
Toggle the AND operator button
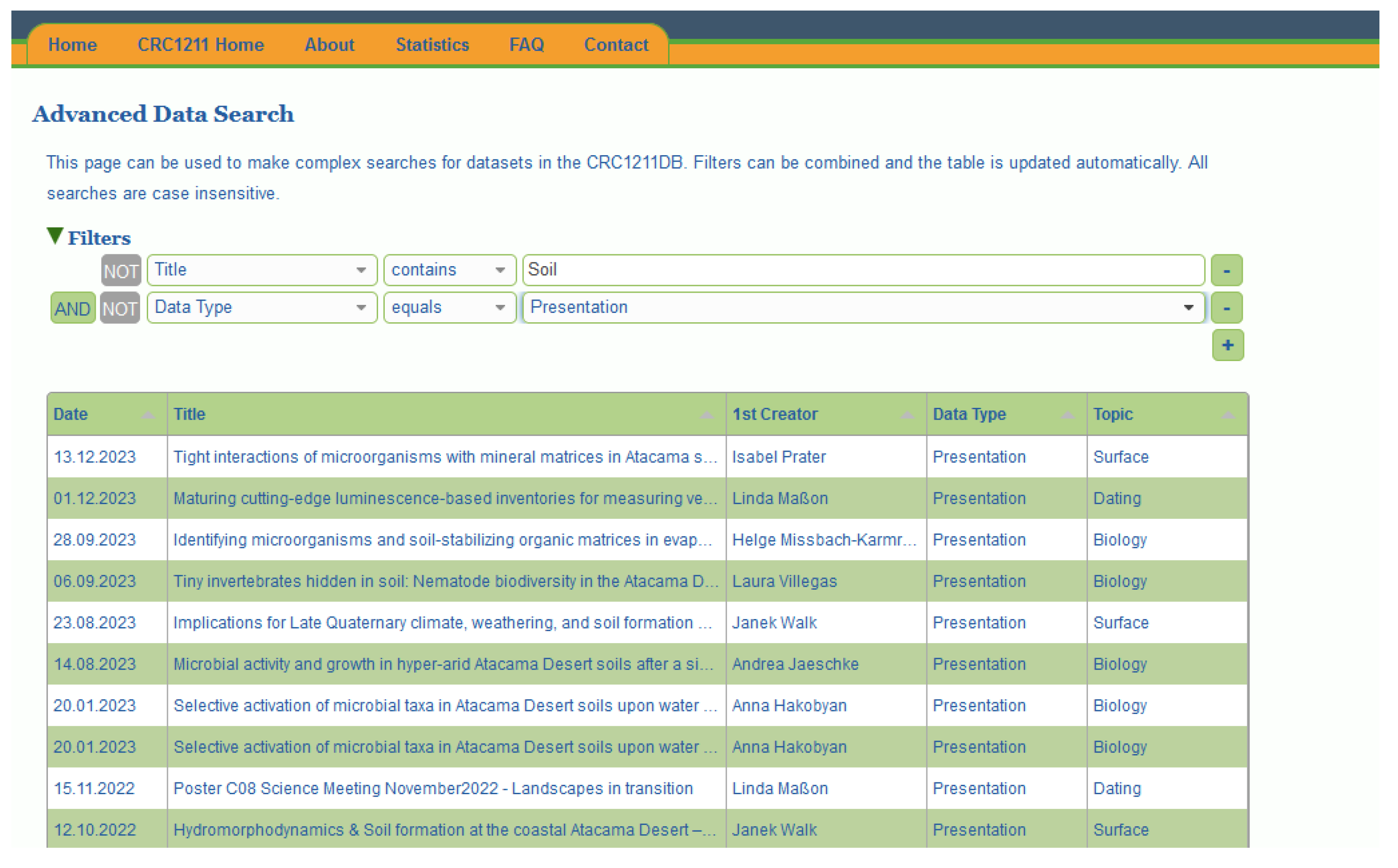pyautogui.click(x=73, y=308)
